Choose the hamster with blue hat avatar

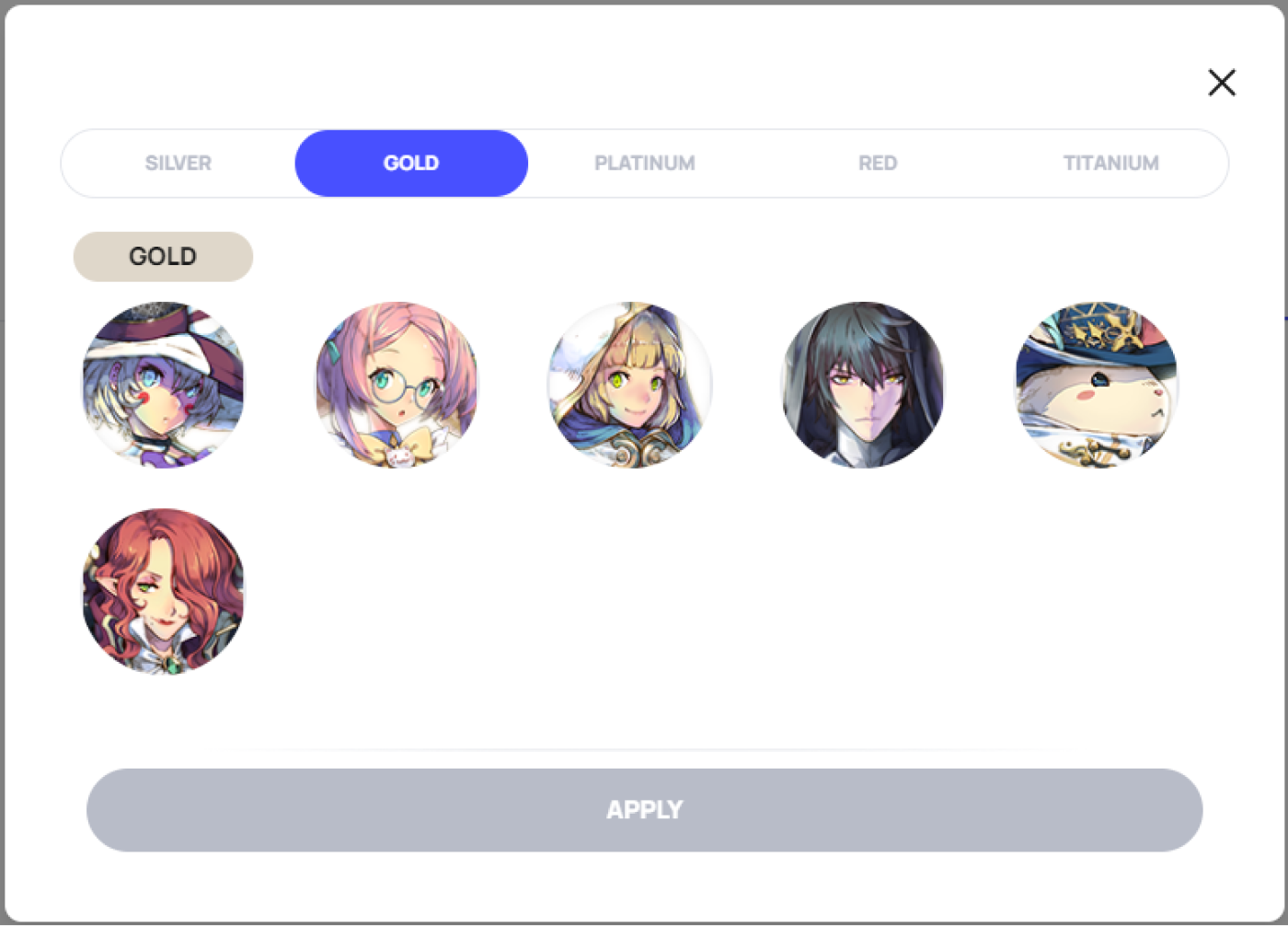[x=1097, y=385]
